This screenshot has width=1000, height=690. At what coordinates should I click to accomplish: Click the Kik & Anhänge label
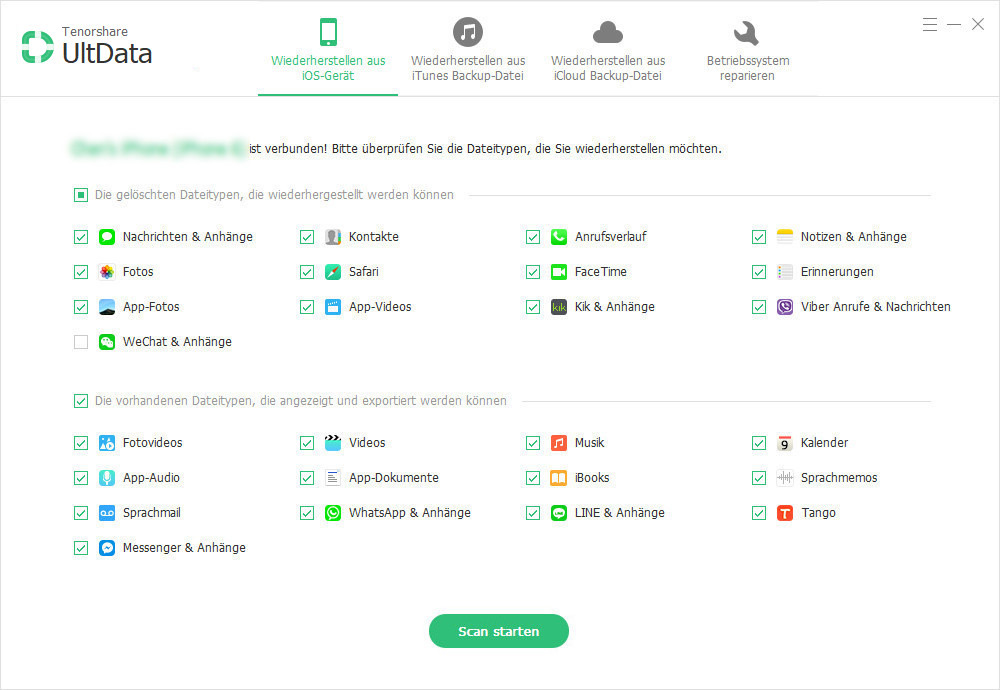click(614, 307)
